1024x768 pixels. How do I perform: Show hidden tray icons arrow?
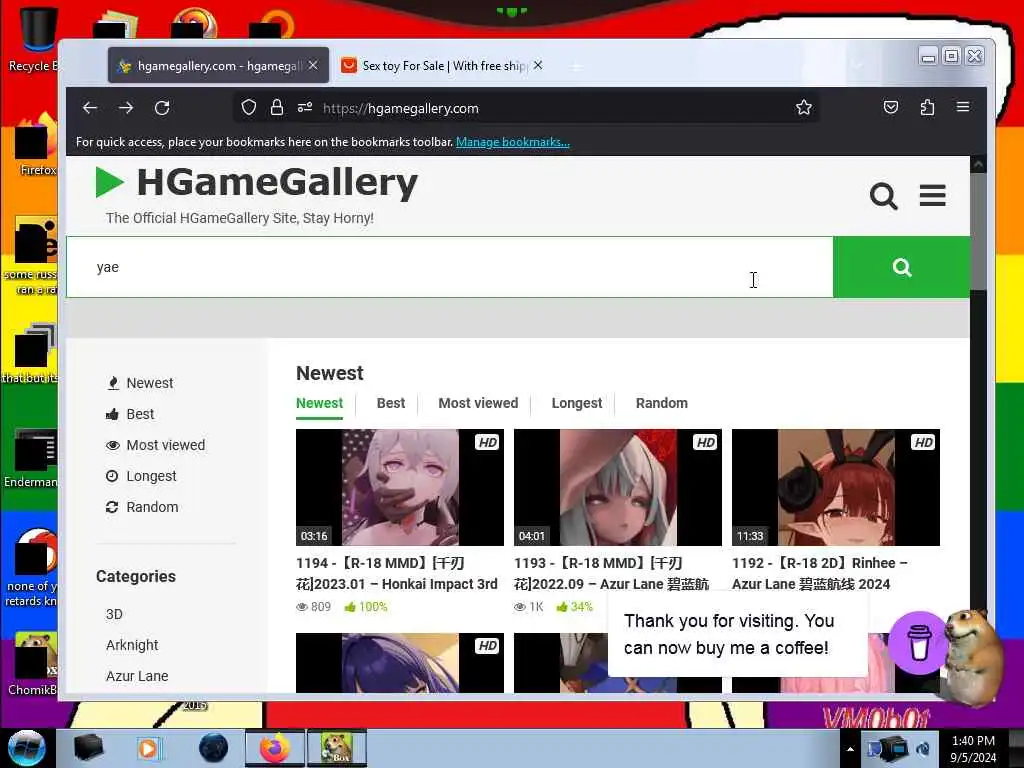pyautogui.click(x=850, y=749)
